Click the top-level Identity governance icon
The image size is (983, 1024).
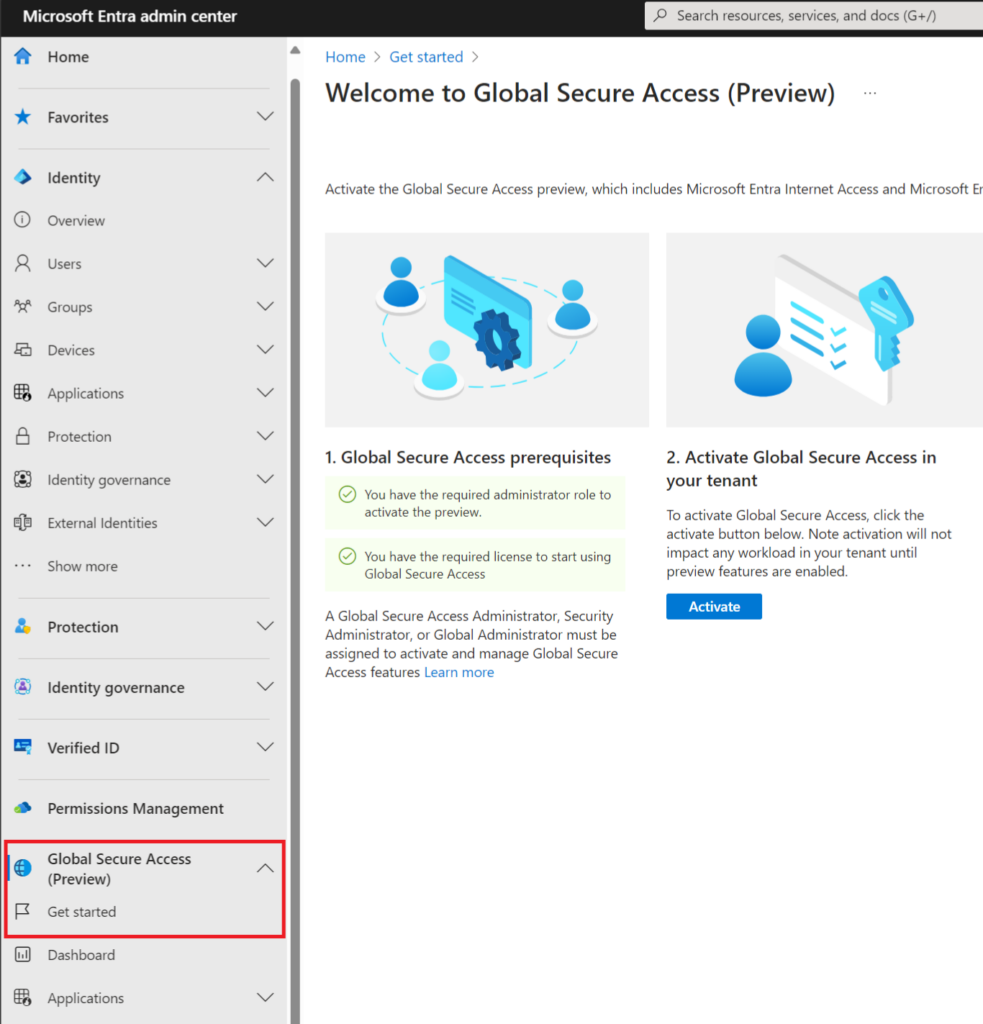(23, 687)
